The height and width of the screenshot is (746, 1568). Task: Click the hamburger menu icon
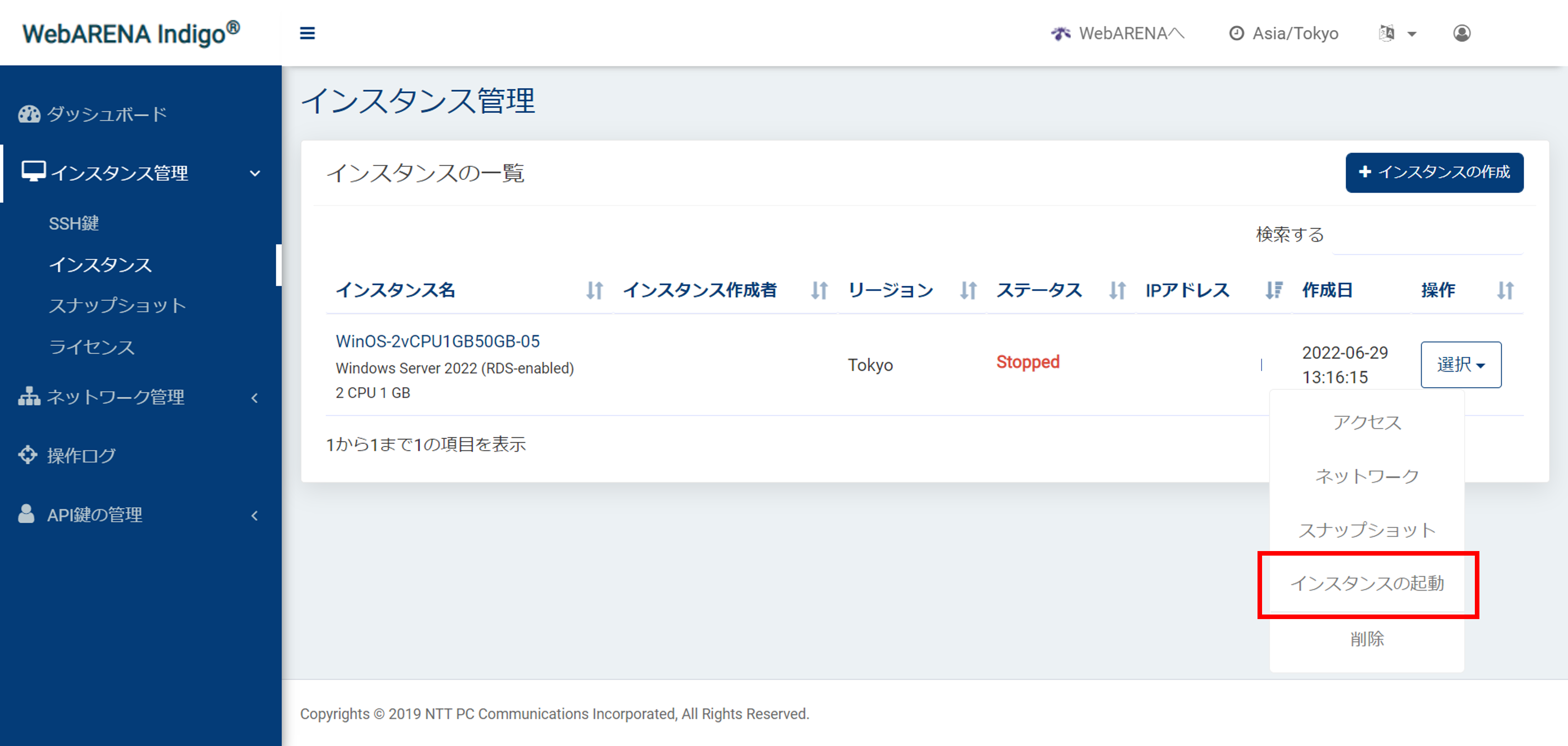(307, 33)
